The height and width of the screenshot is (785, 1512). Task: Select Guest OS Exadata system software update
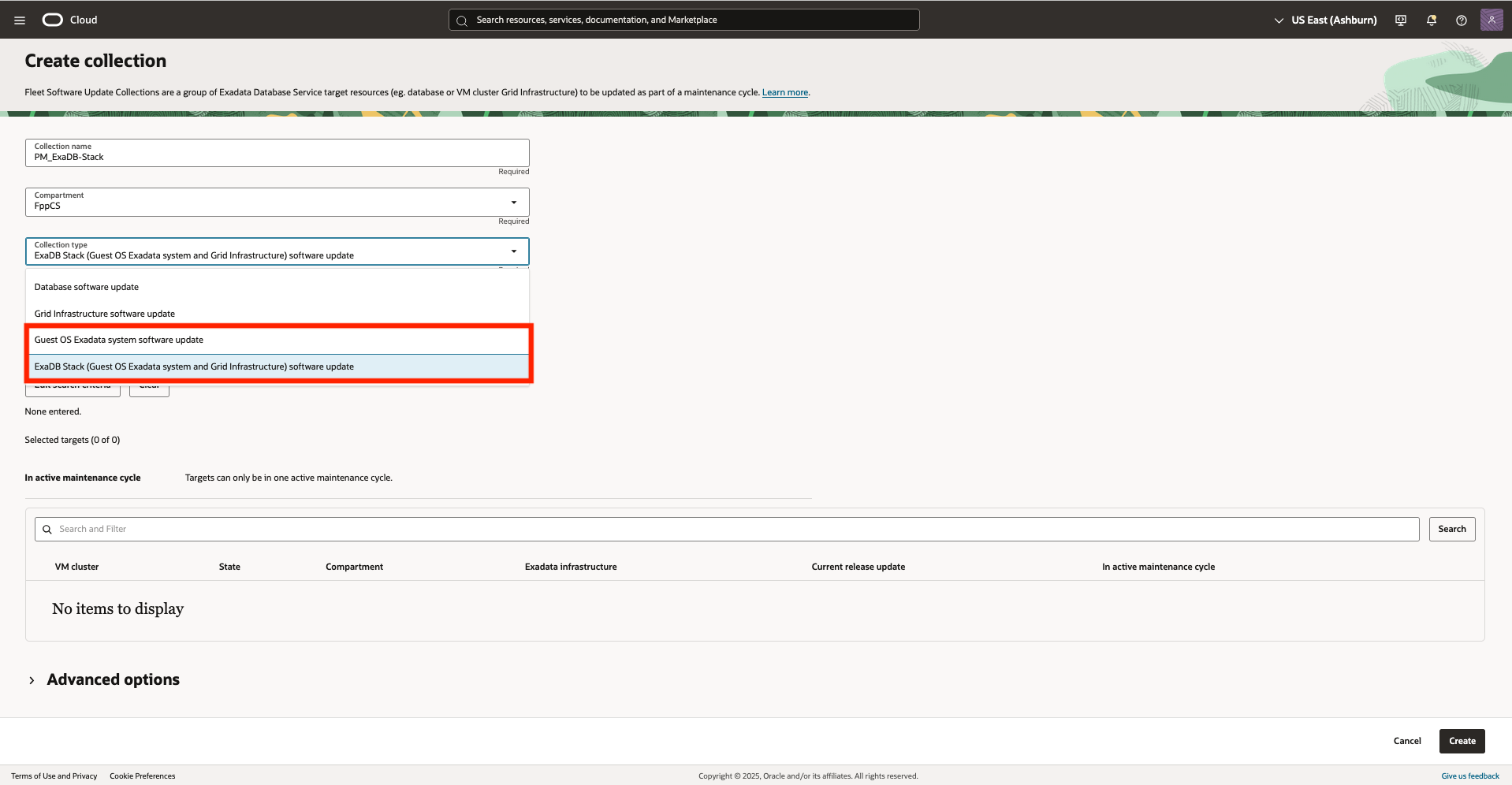click(x=277, y=340)
